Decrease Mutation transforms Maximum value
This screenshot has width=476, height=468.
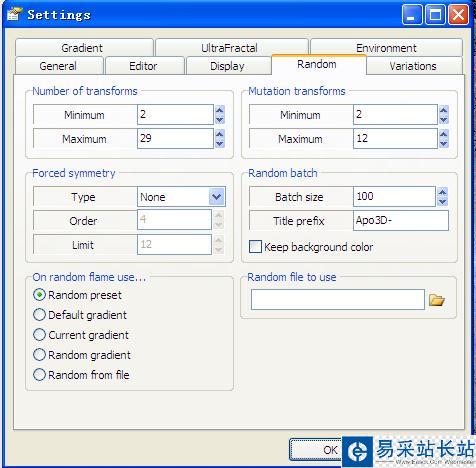point(444,143)
